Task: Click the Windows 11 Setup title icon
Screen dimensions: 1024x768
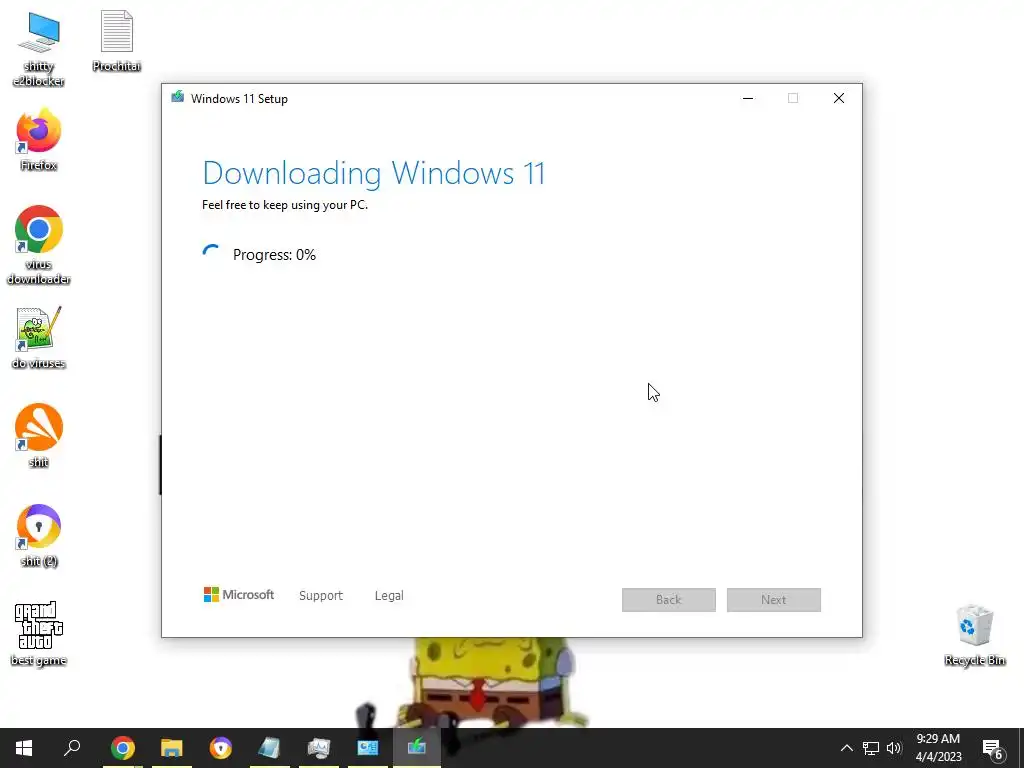Action: coord(178,98)
